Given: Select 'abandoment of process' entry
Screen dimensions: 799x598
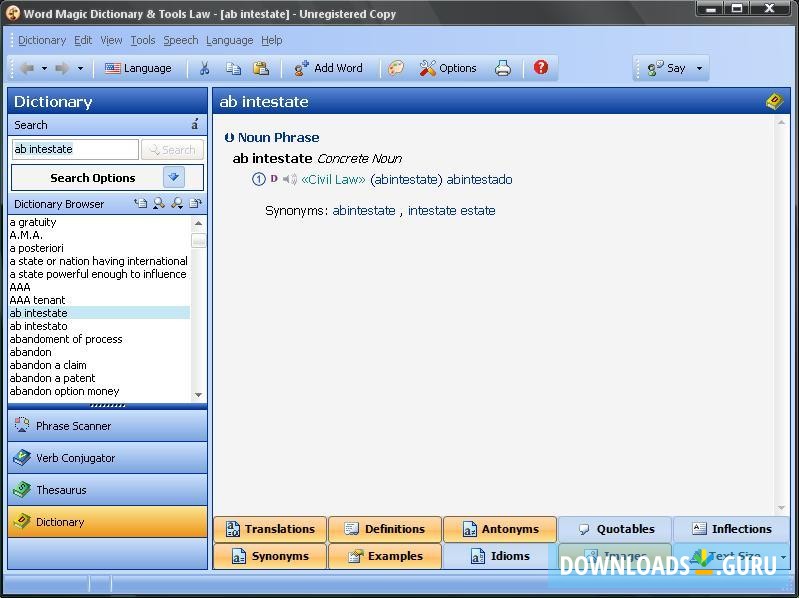Looking at the screenshot, I should pos(66,339).
